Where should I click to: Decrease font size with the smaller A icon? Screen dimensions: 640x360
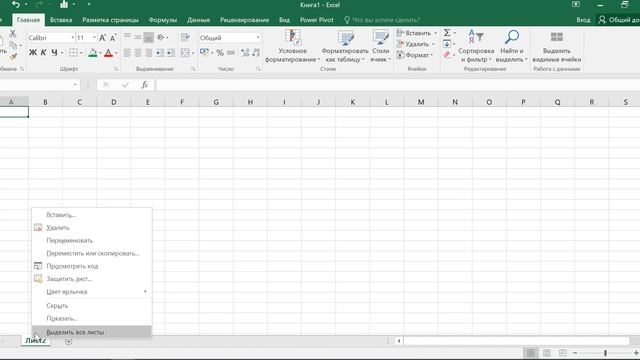(113, 38)
